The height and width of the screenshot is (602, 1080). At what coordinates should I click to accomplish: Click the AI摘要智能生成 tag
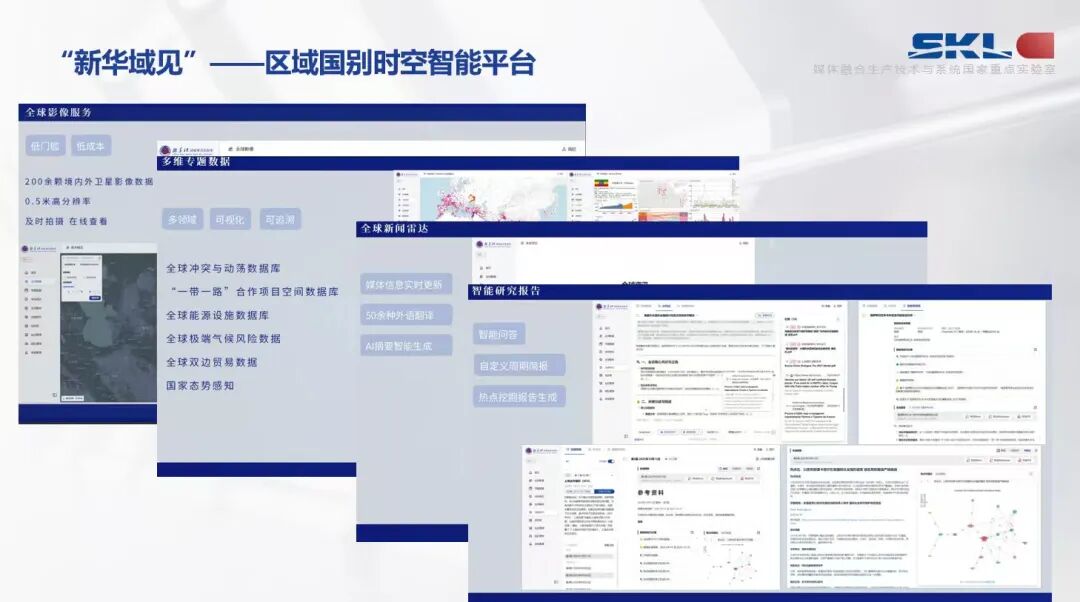(x=405, y=345)
